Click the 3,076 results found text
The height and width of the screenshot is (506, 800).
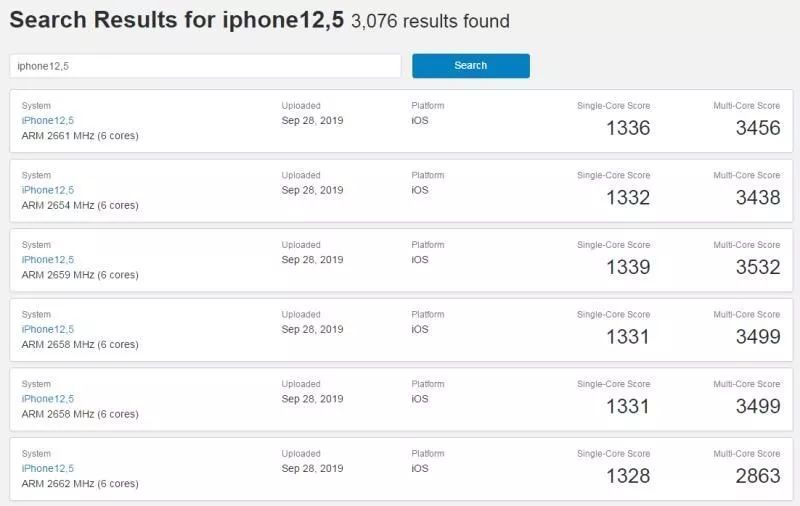pos(430,21)
